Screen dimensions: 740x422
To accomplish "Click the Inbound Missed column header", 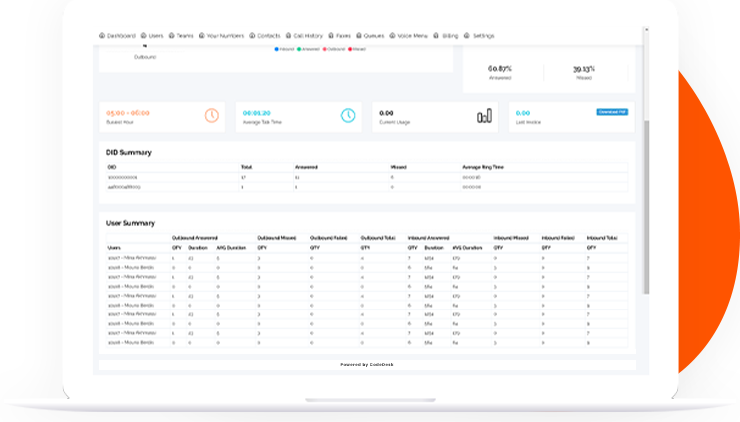I will pos(511,238).
